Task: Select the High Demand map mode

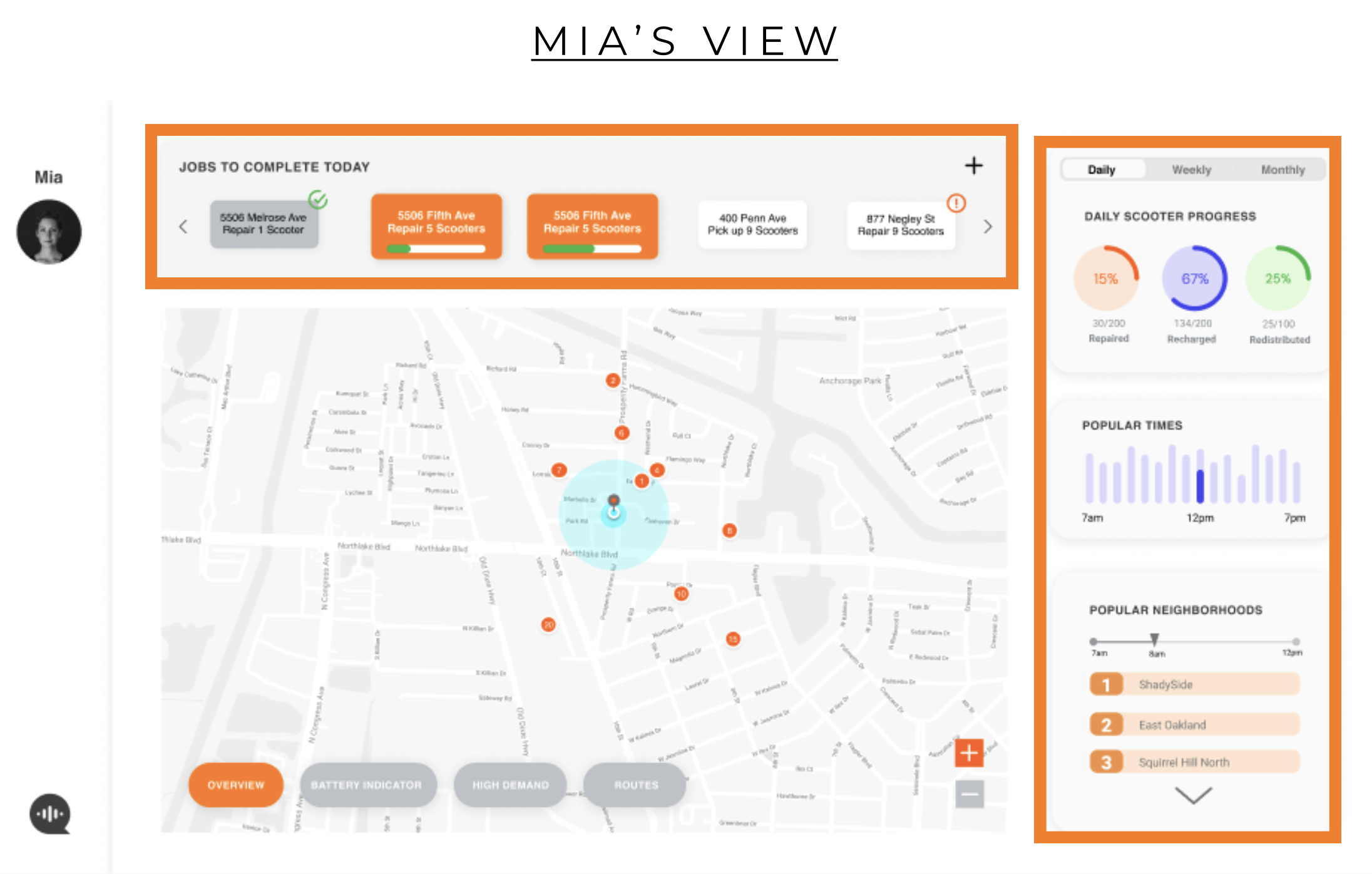Action: click(510, 784)
